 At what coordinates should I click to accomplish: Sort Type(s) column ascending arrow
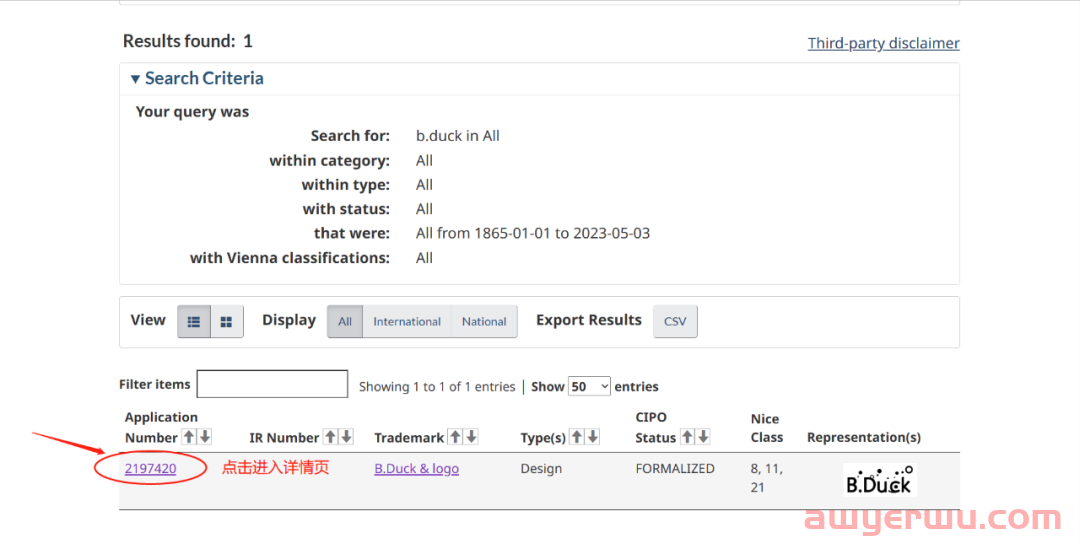(577, 437)
